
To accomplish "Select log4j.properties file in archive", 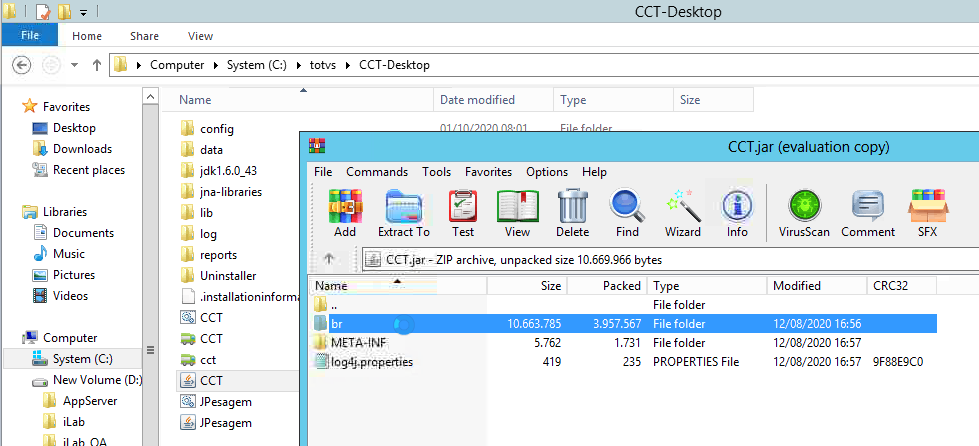I will (623, 362).
